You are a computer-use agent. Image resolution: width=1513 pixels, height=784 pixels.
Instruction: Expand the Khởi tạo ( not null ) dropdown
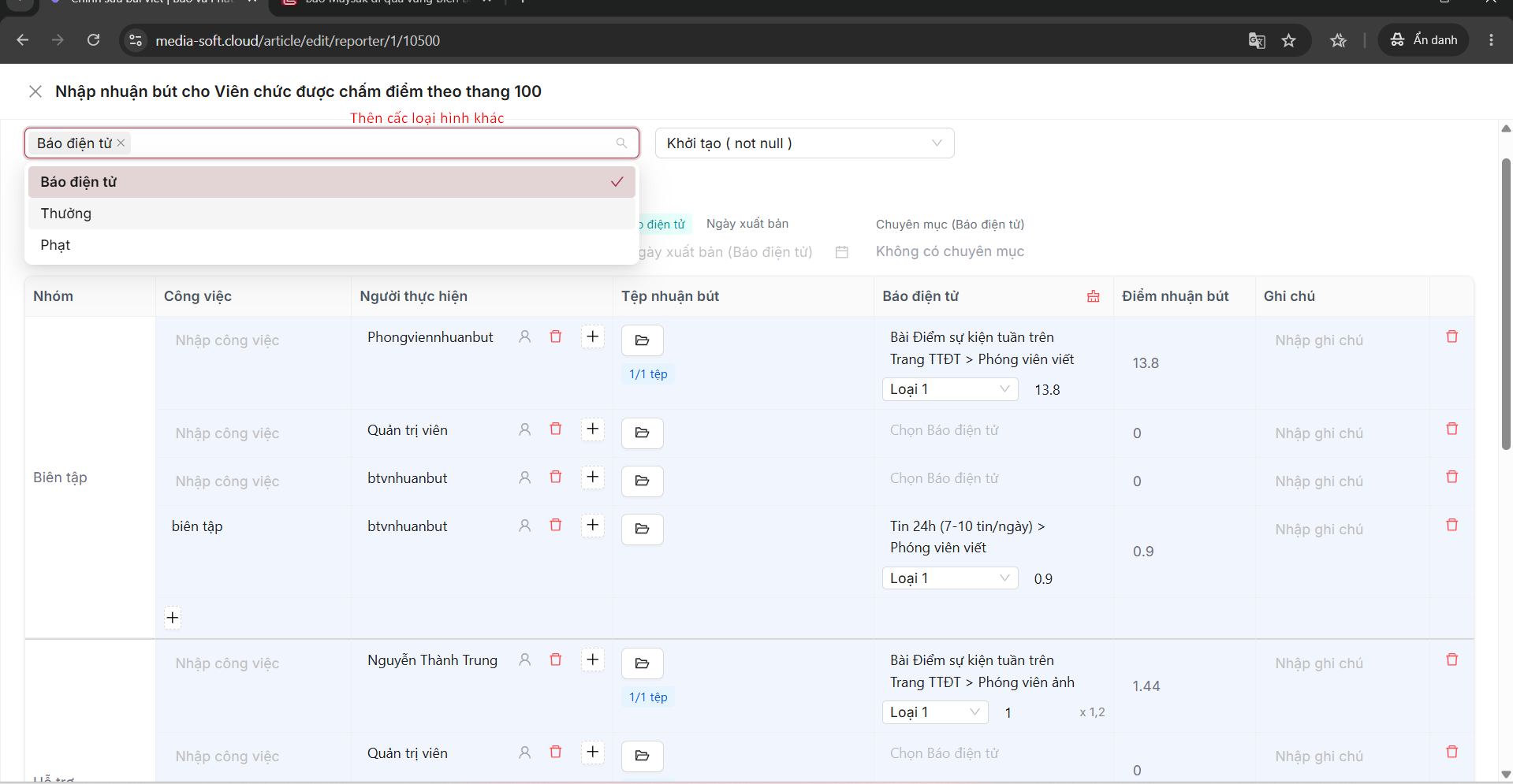805,143
